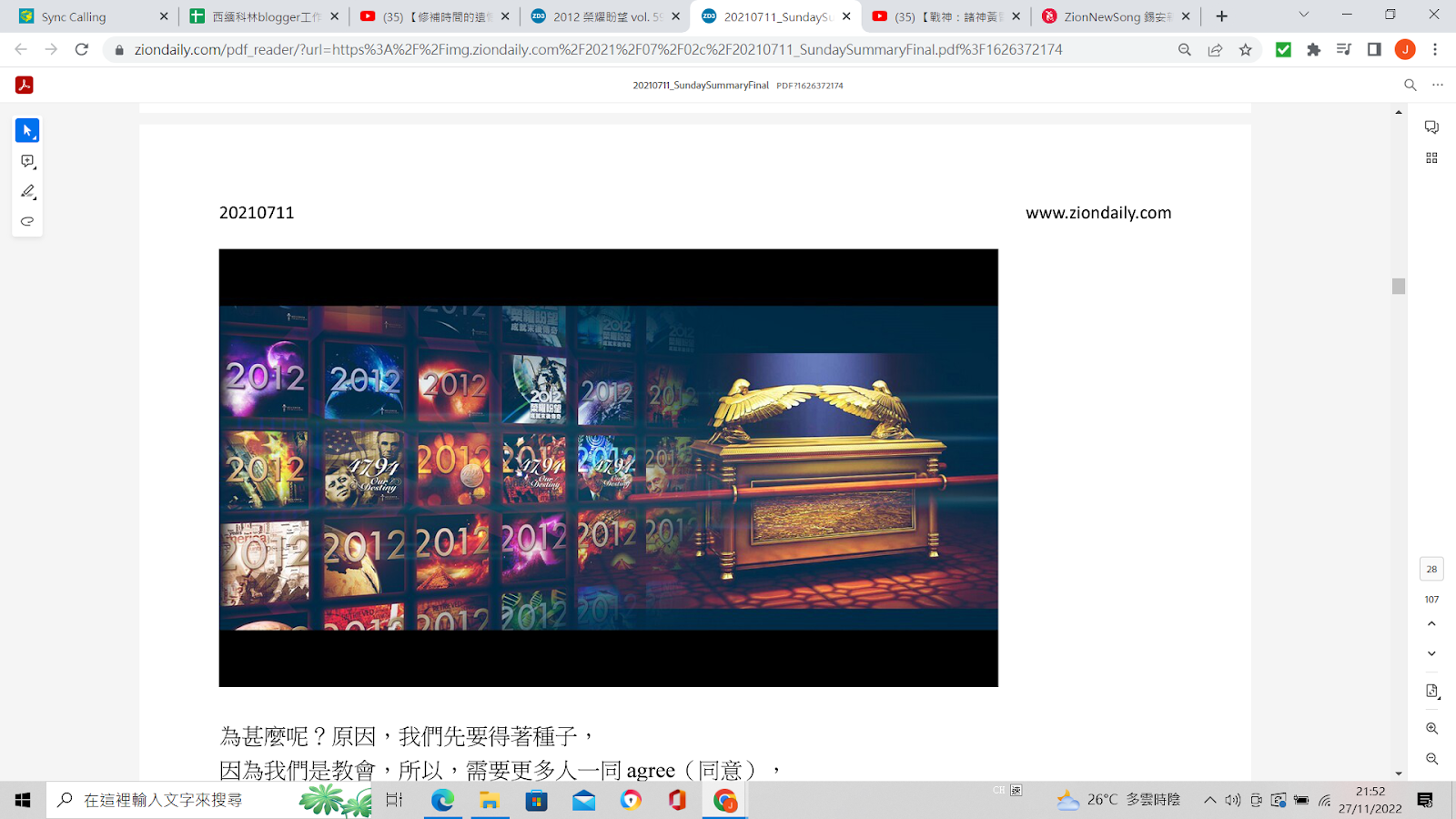Zoom out of the PDF
Screen dimensions: 1456x819
pos(1431,759)
